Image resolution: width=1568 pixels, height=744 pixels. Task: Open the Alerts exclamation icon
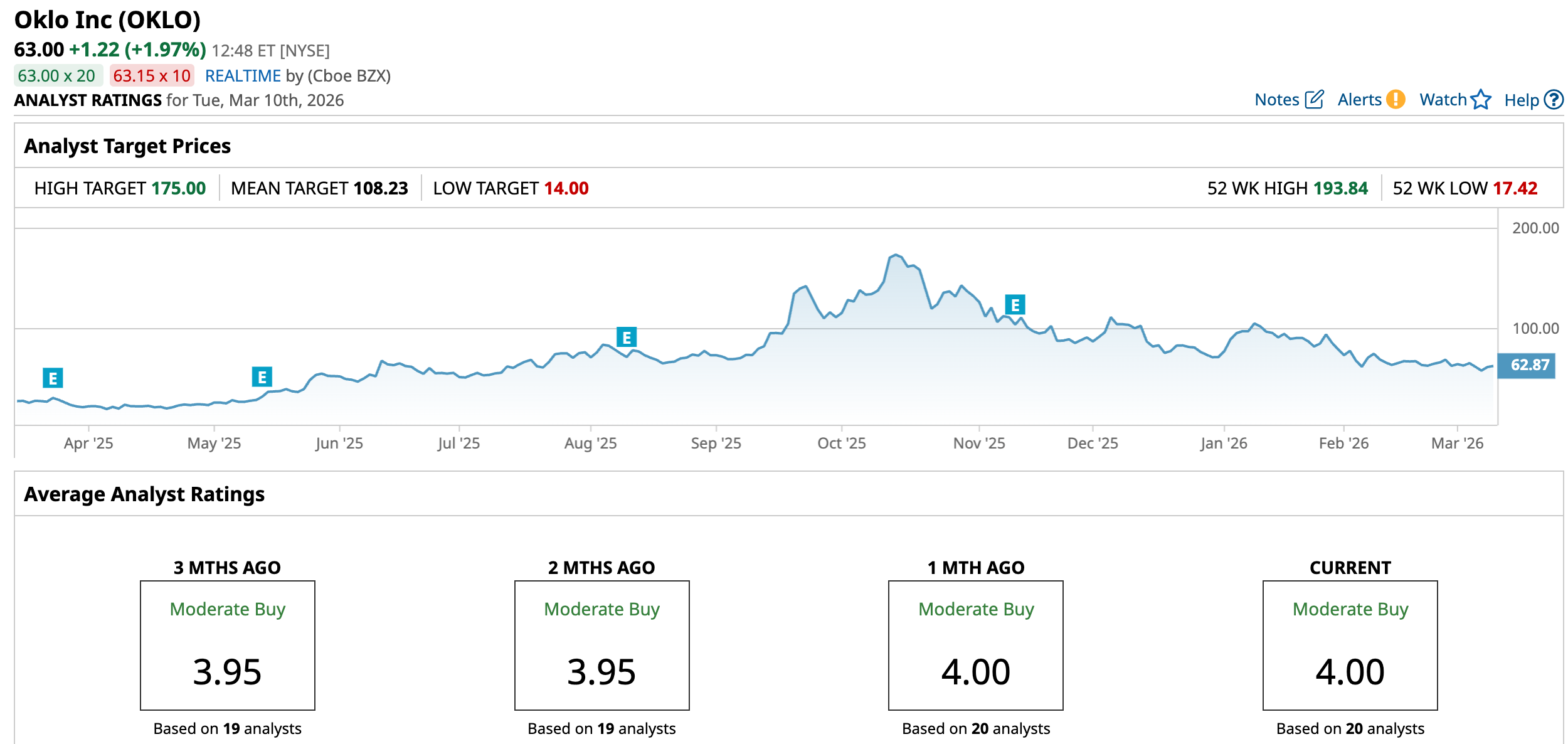[1396, 100]
